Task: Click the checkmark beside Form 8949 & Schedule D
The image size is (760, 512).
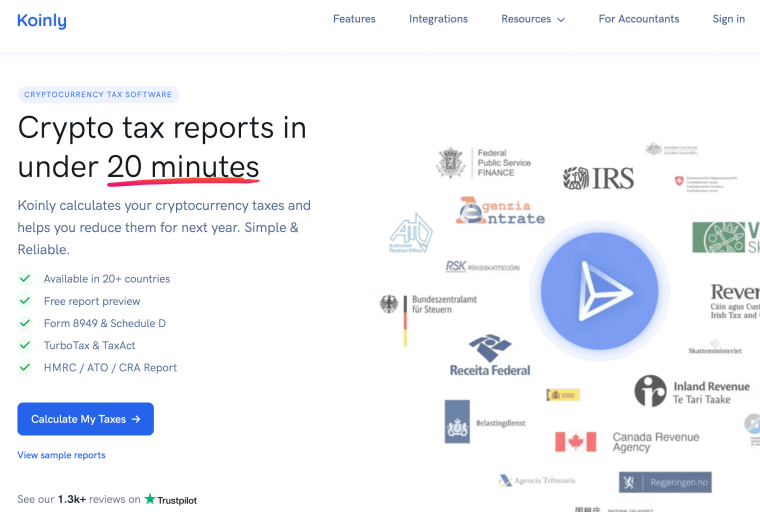Action: coord(25,323)
